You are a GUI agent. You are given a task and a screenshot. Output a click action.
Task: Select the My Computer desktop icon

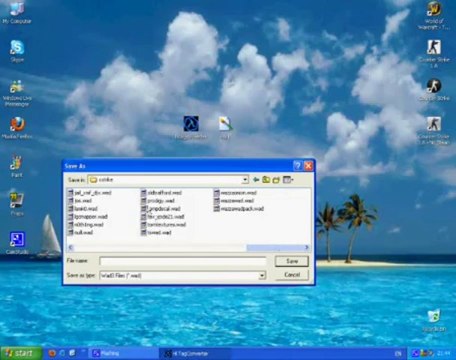tap(17, 13)
